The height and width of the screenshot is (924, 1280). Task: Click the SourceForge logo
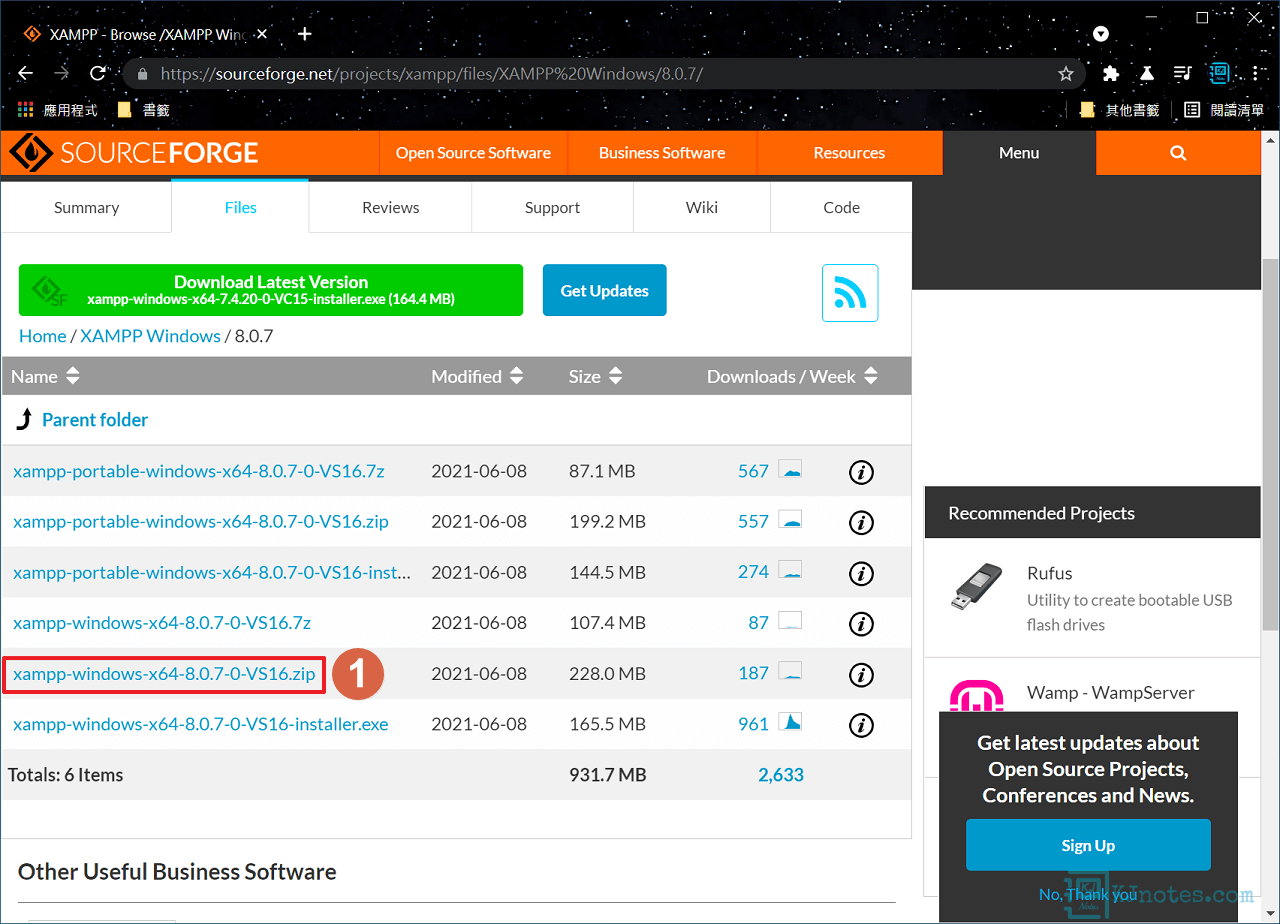click(x=134, y=153)
